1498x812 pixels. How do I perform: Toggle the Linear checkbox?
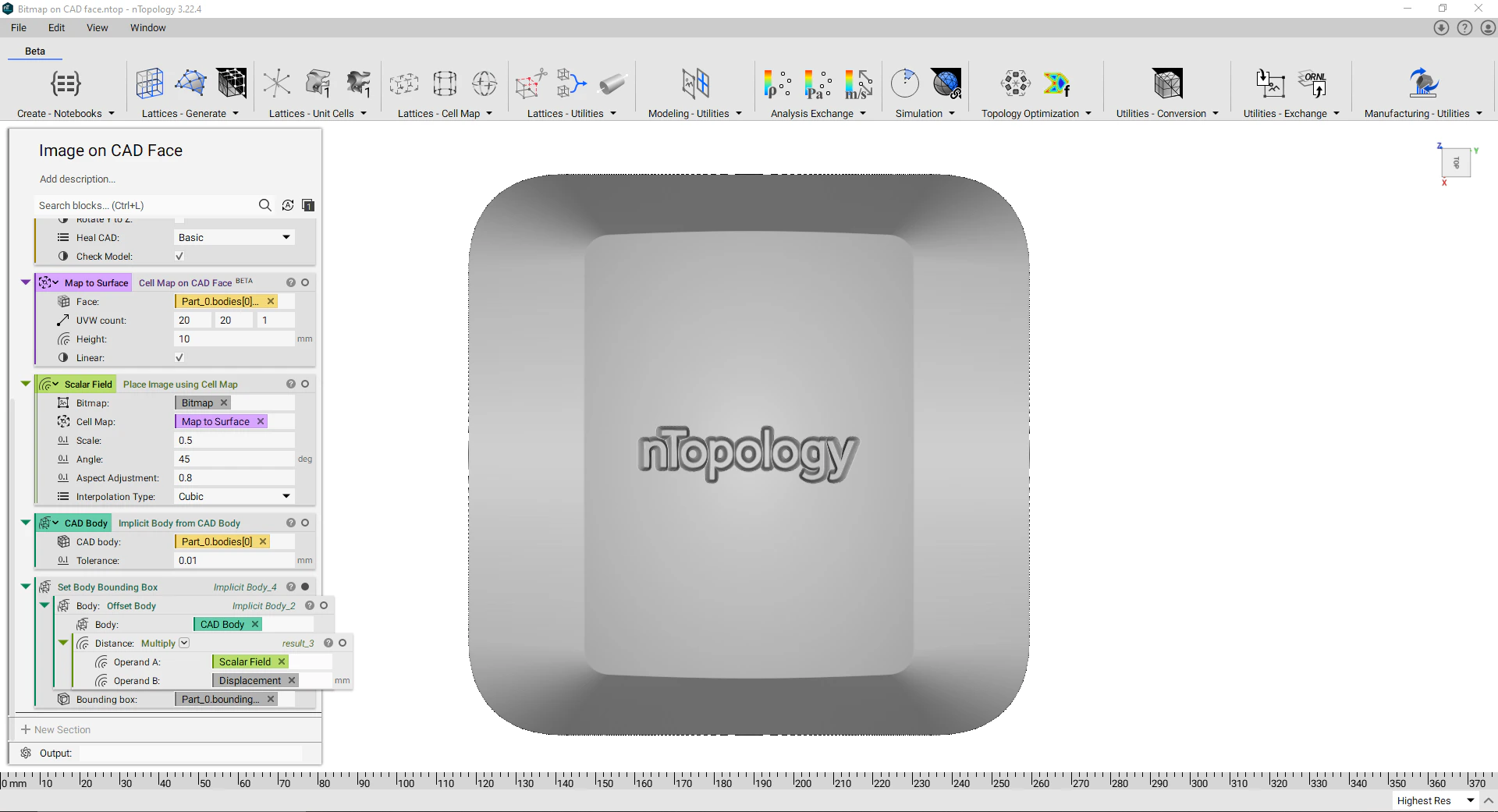pos(179,357)
